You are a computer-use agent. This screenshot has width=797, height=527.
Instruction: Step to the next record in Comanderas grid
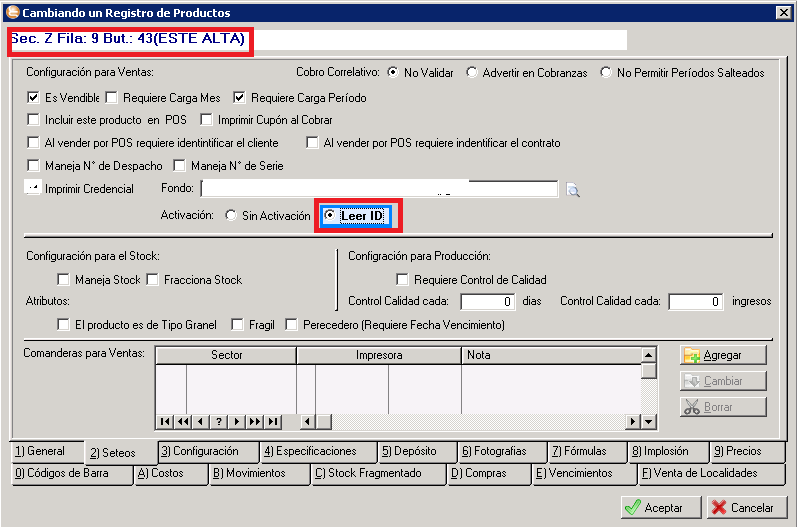(237, 421)
